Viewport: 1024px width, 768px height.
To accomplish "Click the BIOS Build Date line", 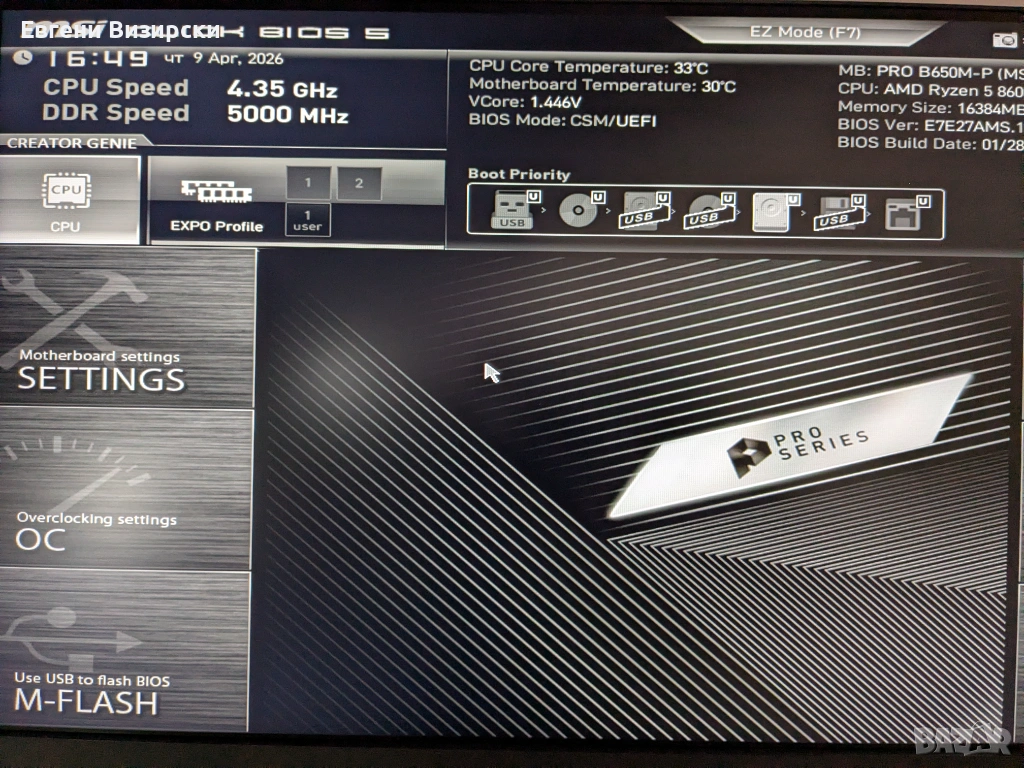I will (931, 143).
